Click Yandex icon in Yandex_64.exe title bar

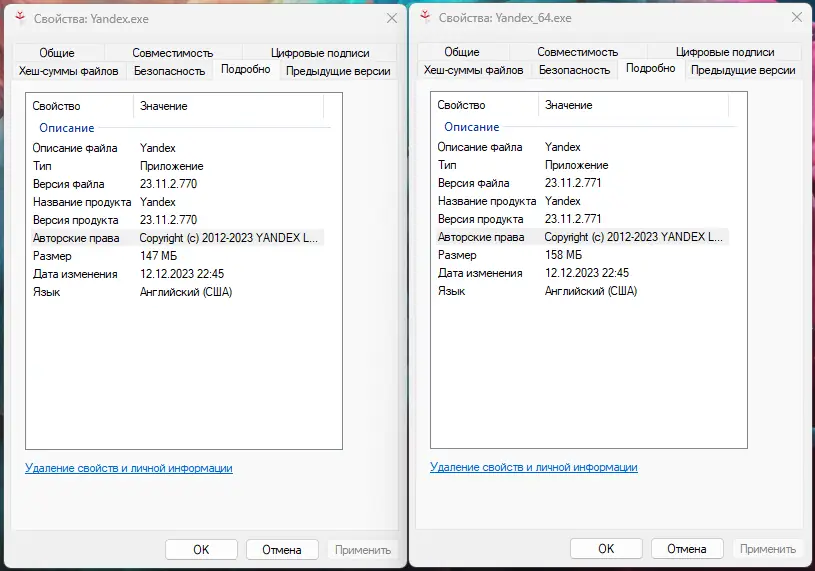click(425, 17)
